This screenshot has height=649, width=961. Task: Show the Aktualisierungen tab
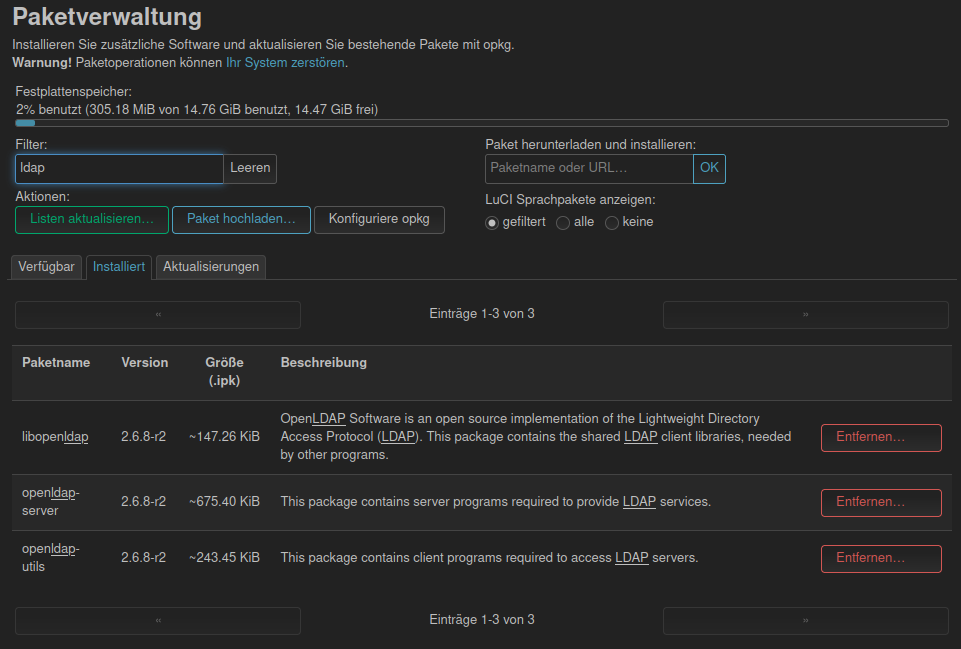(x=211, y=267)
